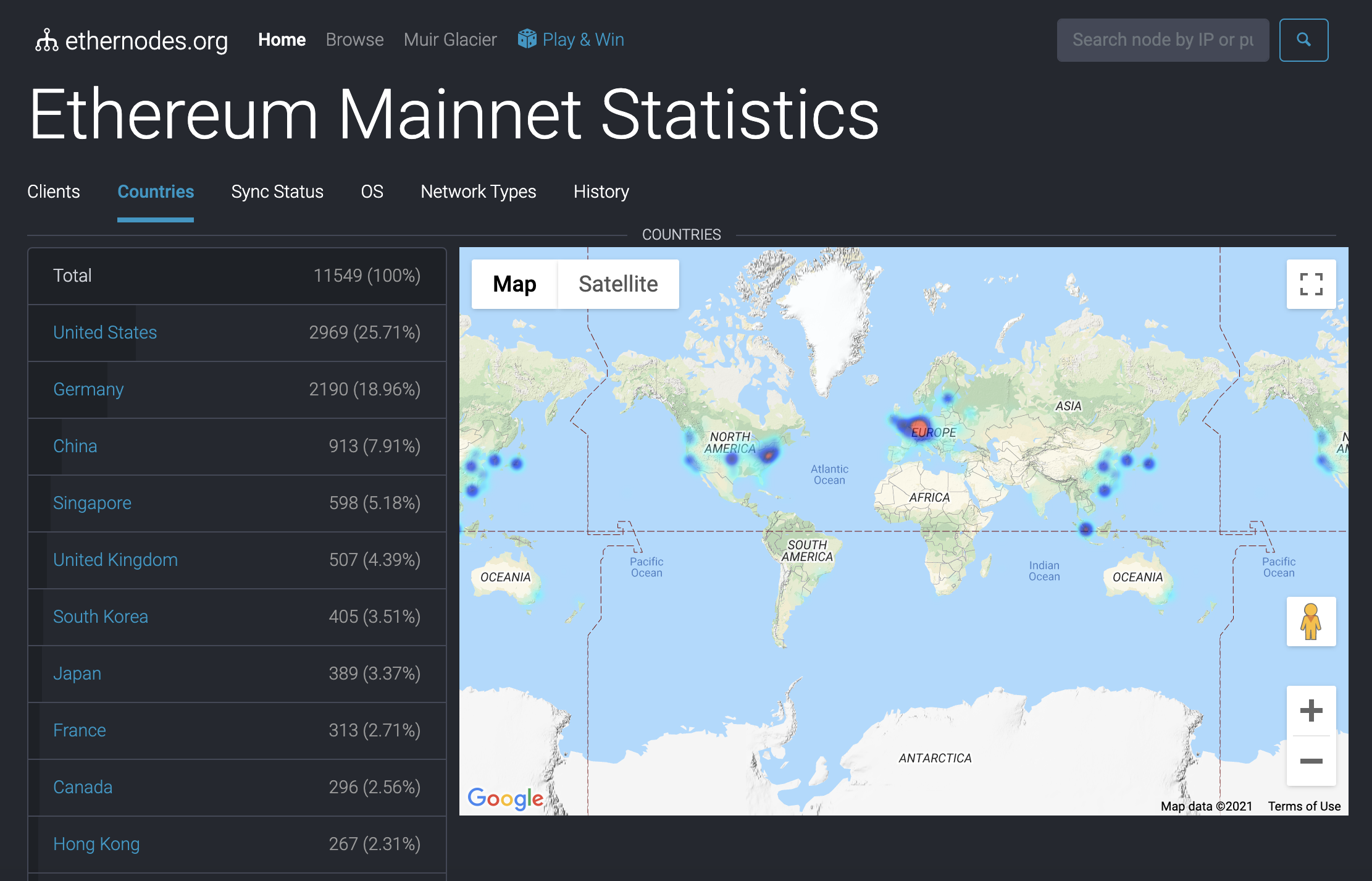This screenshot has height=881, width=1372.
Task: Click the red Europe heatmap hotspot
Action: click(919, 427)
